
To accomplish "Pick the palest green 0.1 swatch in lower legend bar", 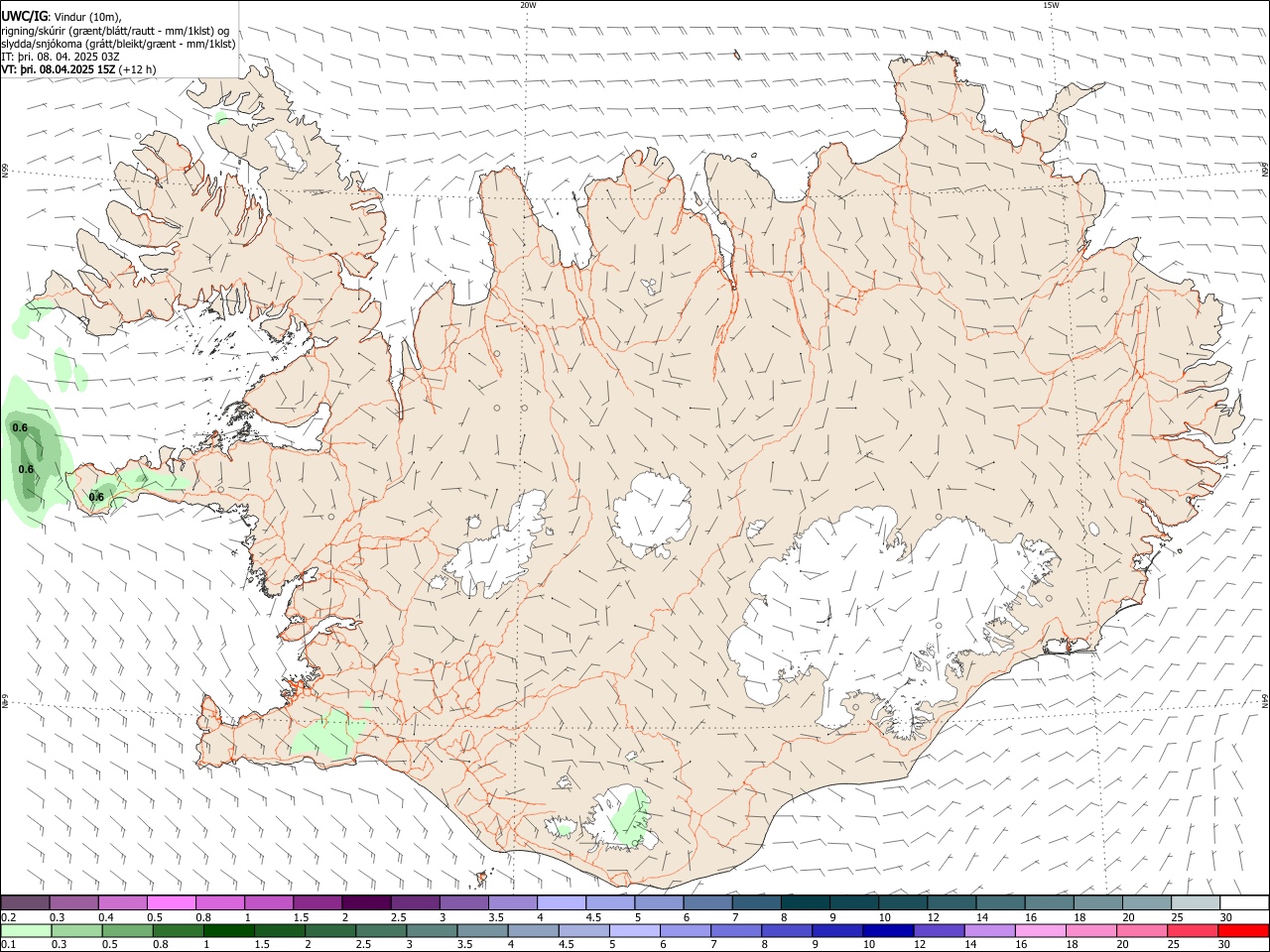I will click(27, 931).
